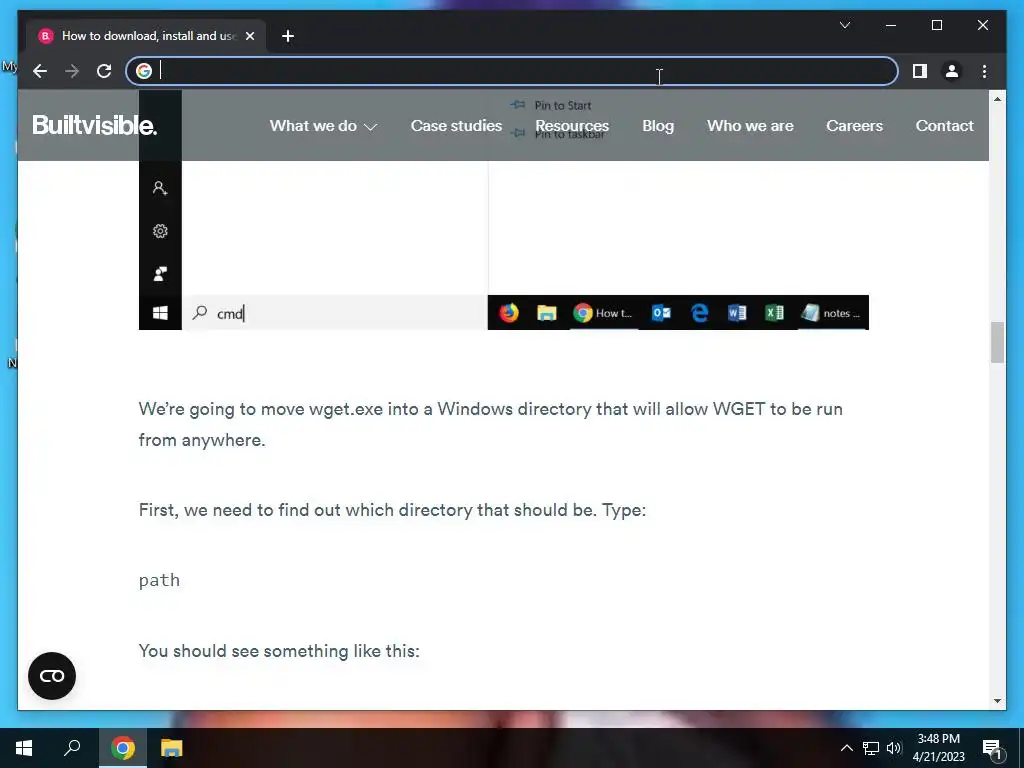Open the network status icon
This screenshot has width=1024, height=768.
point(871,748)
